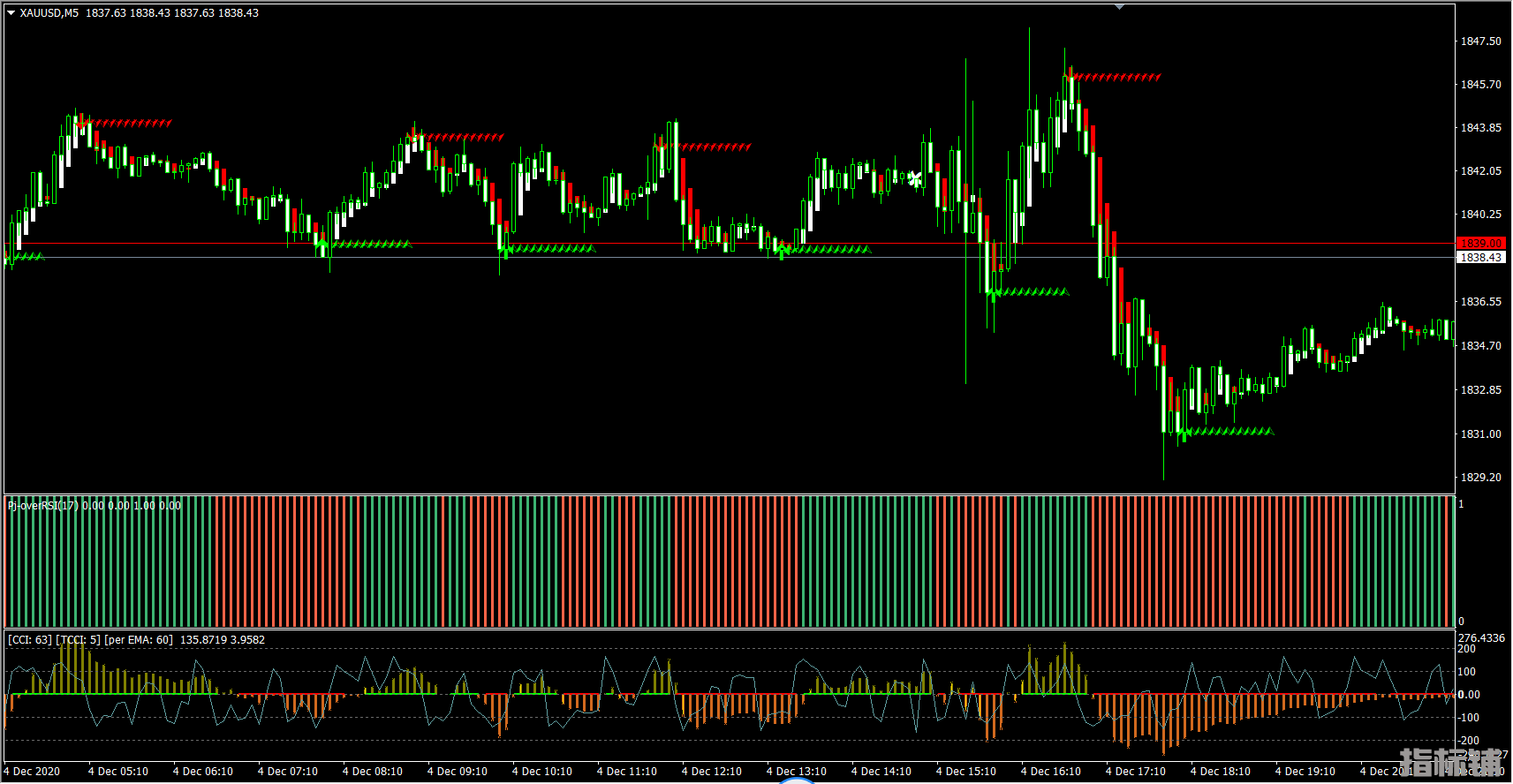The height and width of the screenshot is (784, 1513).
Task: Click the 1832.85 price axis value
Action: [x=1480, y=390]
